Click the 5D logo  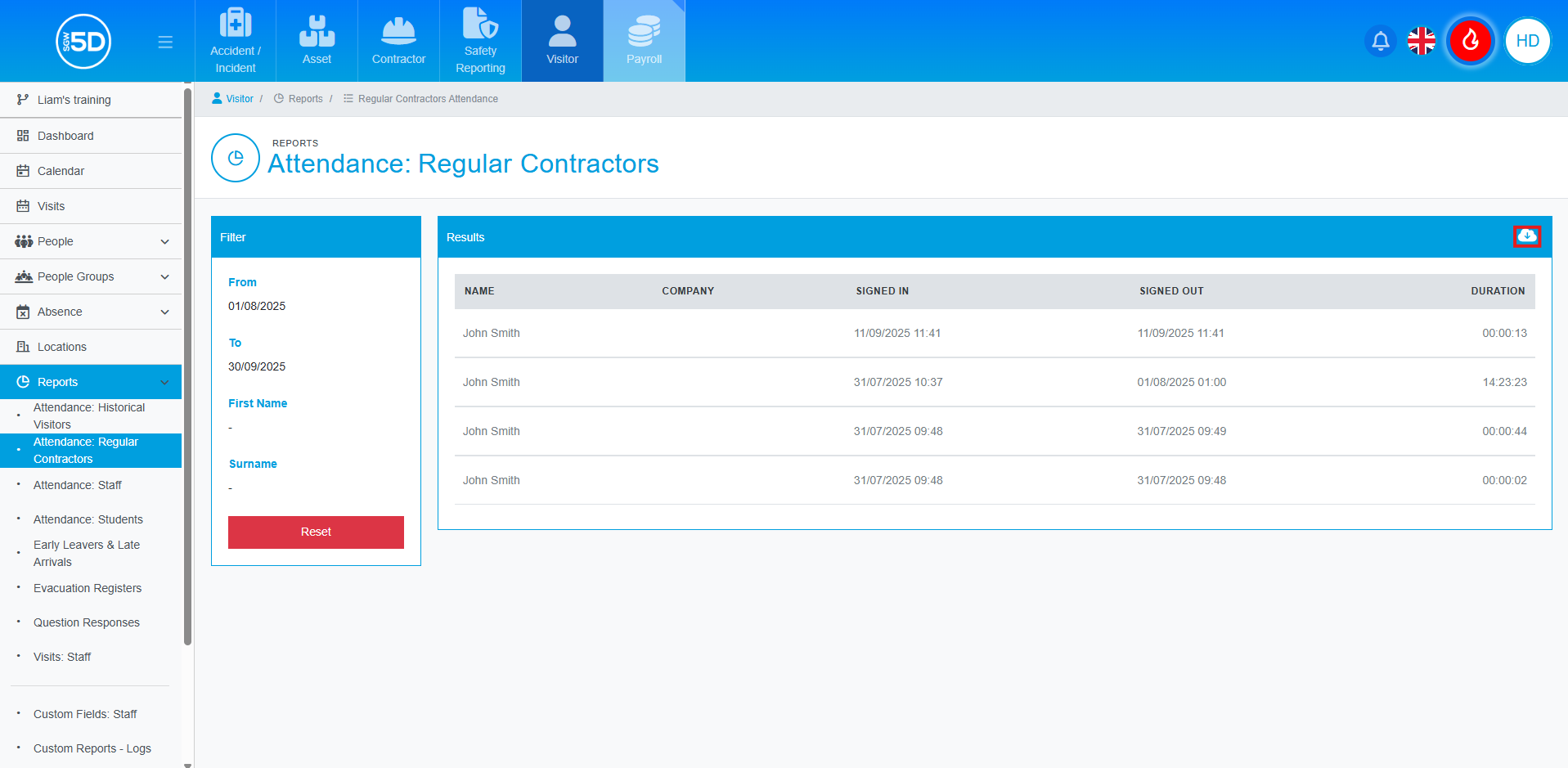click(83, 41)
